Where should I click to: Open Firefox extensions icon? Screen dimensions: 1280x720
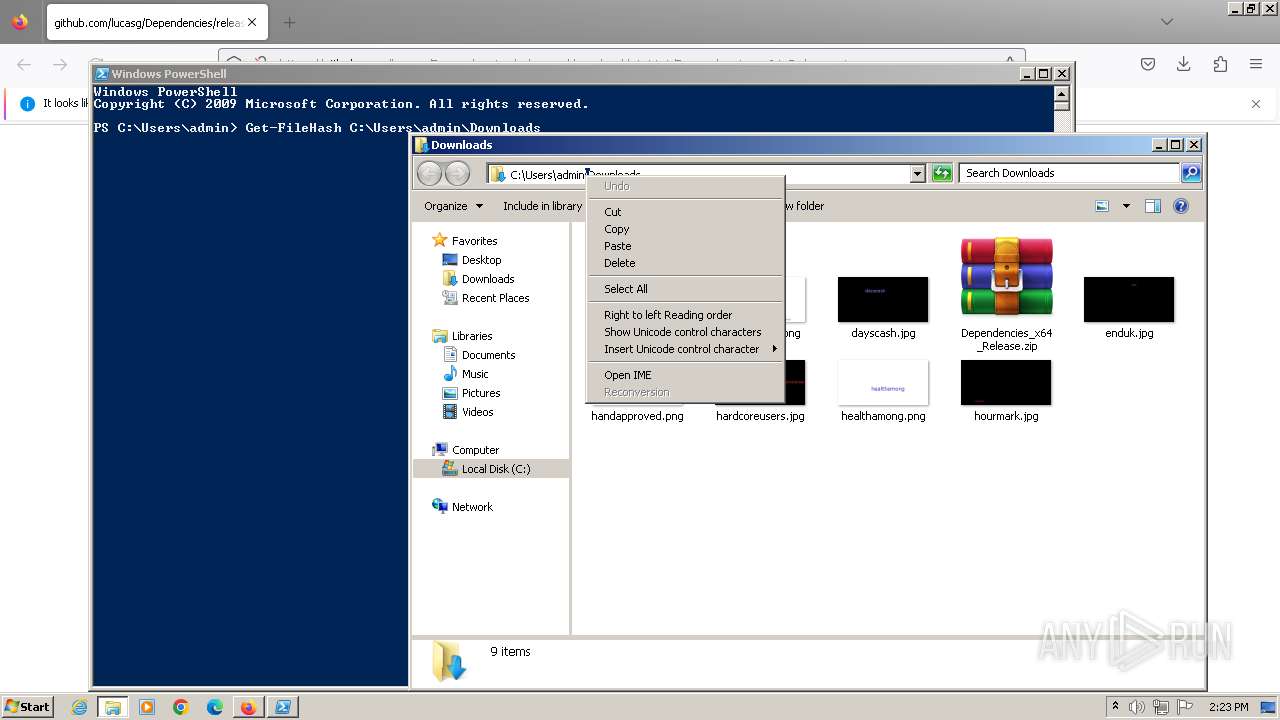tap(1220, 64)
